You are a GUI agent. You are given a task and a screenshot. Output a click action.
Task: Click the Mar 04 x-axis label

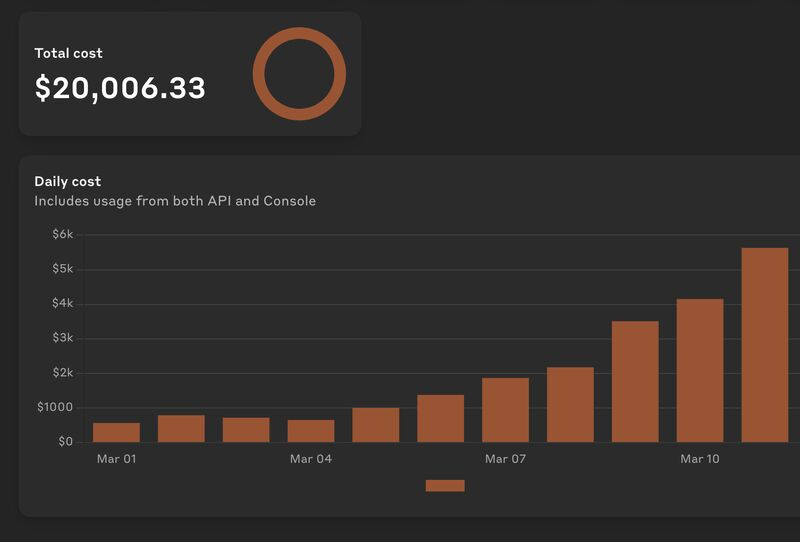pyautogui.click(x=311, y=459)
